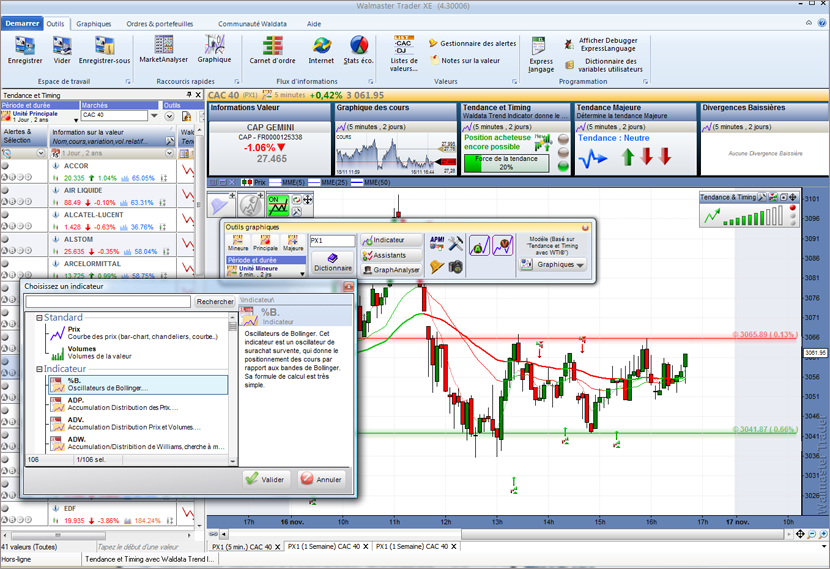The height and width of the screenshot is (569, 830).
Task: Select the Mineure unit in Outils graphiques
Action: coord(238,243)
